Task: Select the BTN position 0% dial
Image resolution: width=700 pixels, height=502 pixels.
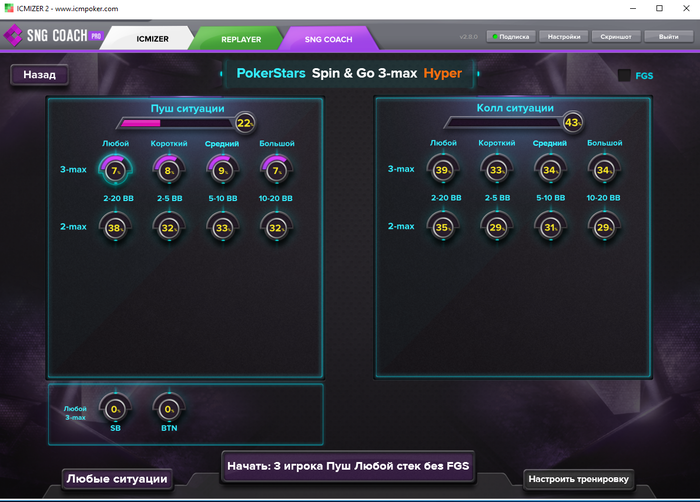Action: coord(169,409)
